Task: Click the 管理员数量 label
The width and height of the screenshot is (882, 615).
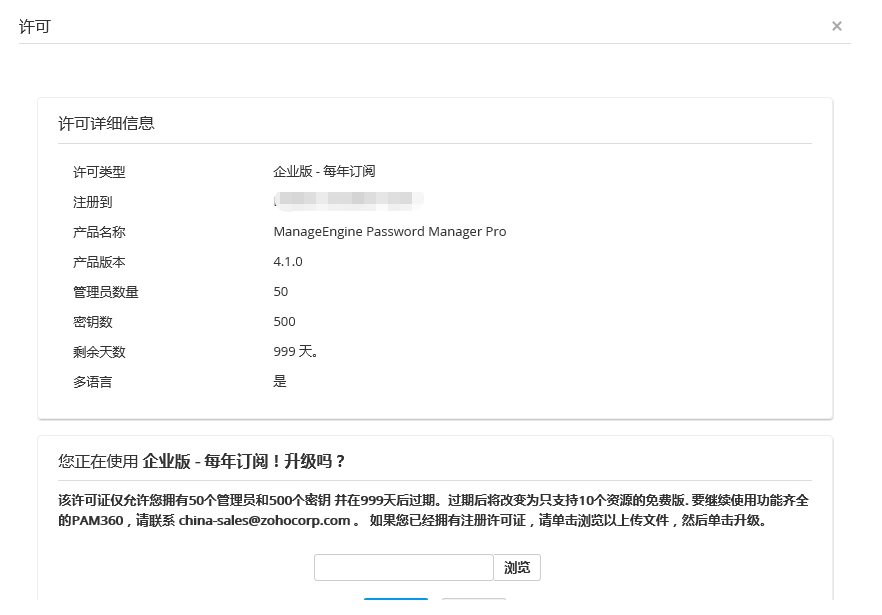Action: (x=106, y=292)
